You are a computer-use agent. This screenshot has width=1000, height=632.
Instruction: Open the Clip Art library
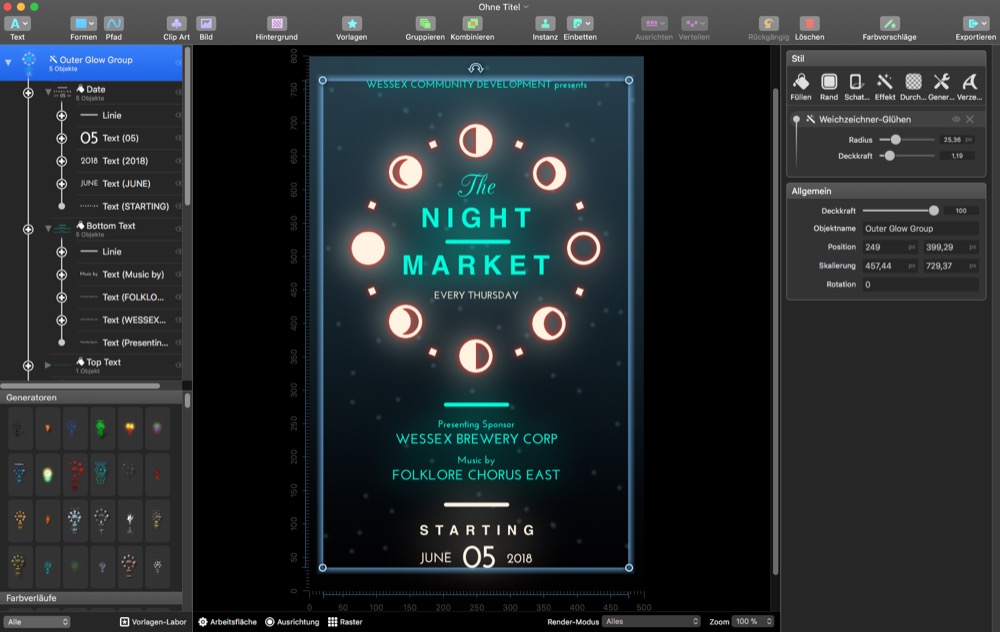176,28
